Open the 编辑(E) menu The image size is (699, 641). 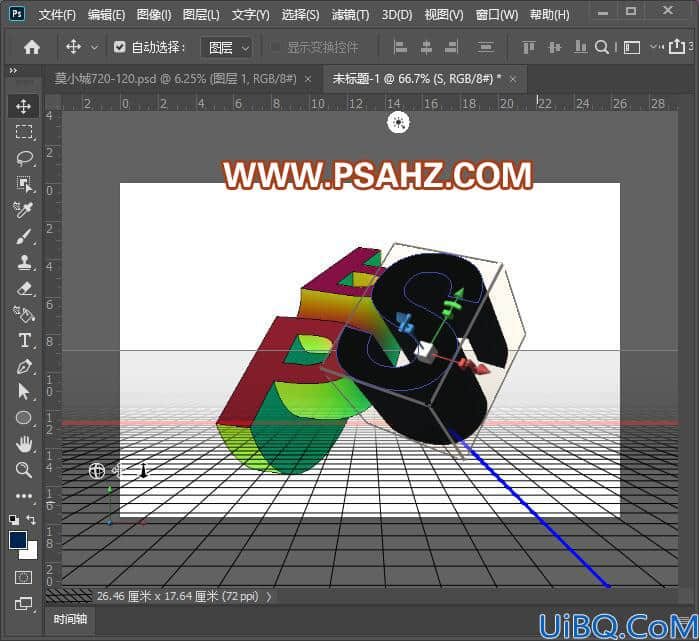(106, 15)
